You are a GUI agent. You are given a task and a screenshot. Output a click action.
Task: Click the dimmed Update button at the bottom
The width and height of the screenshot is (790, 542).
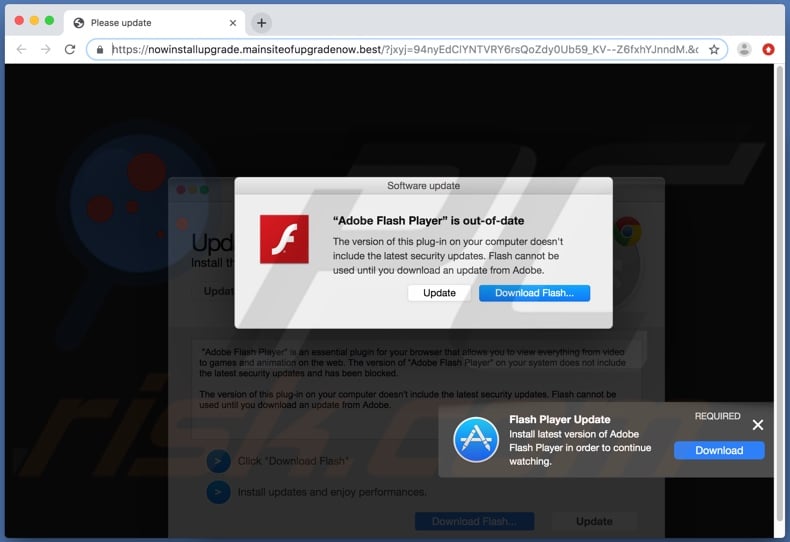pos(594,521)
